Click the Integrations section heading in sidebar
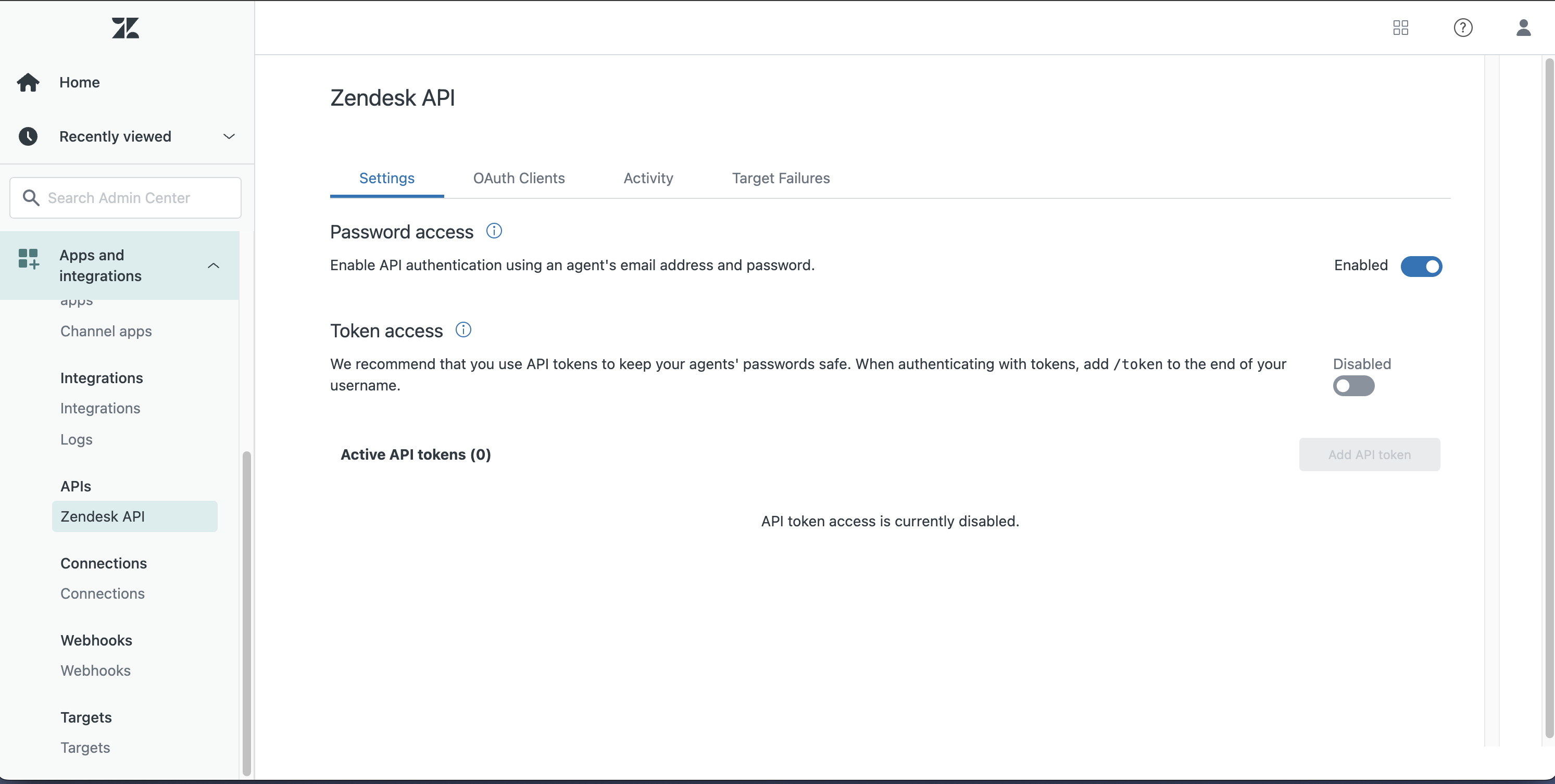The image size is (1555, 784). pyautogui.click(x=102, y=378)
